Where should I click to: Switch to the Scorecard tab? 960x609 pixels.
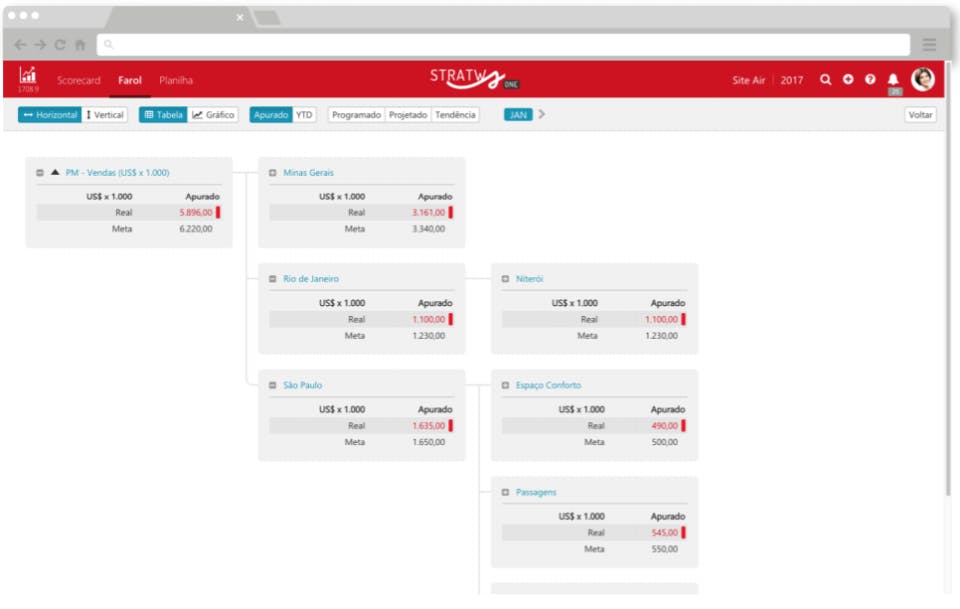tap(78, 80)
